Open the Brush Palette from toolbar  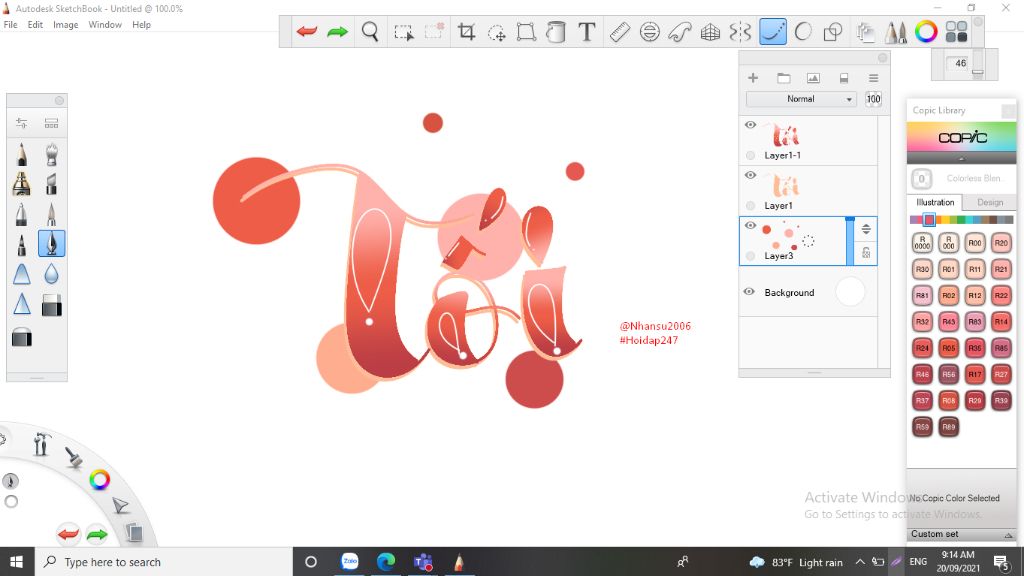pos(895,31)
